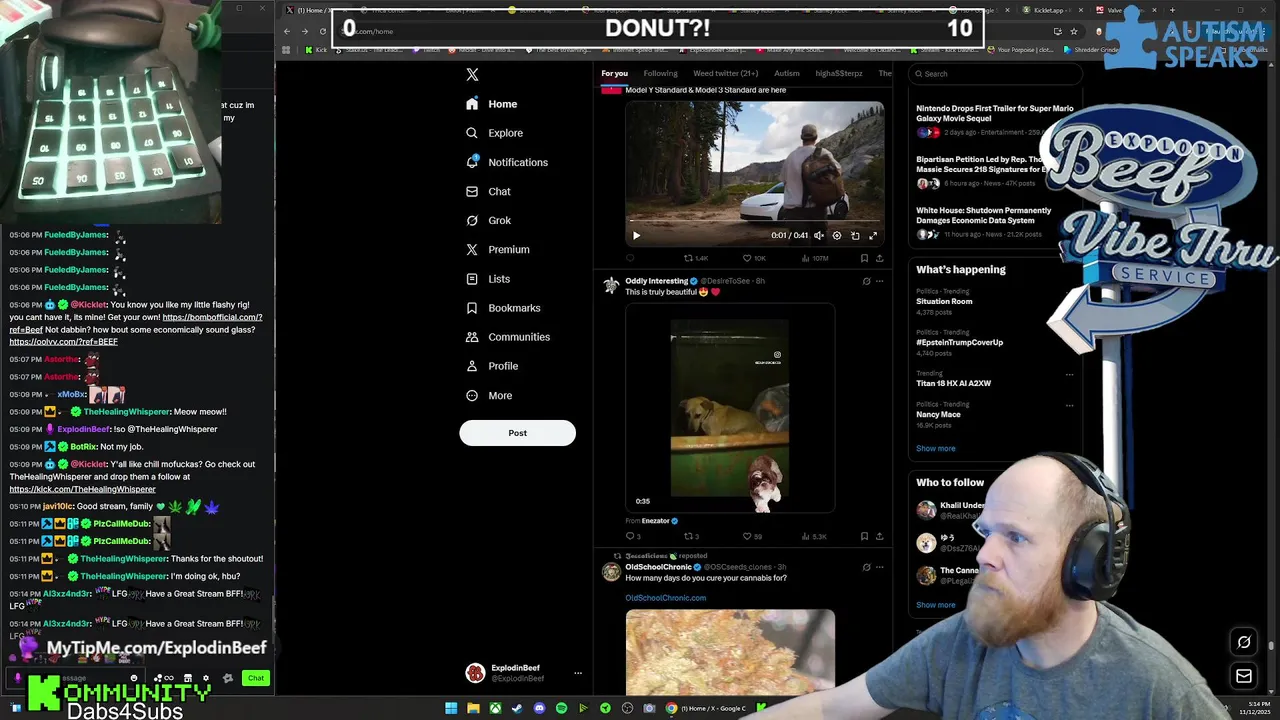Open emote picker in Kick message box

pyautogui.click(x=134, y=678)
